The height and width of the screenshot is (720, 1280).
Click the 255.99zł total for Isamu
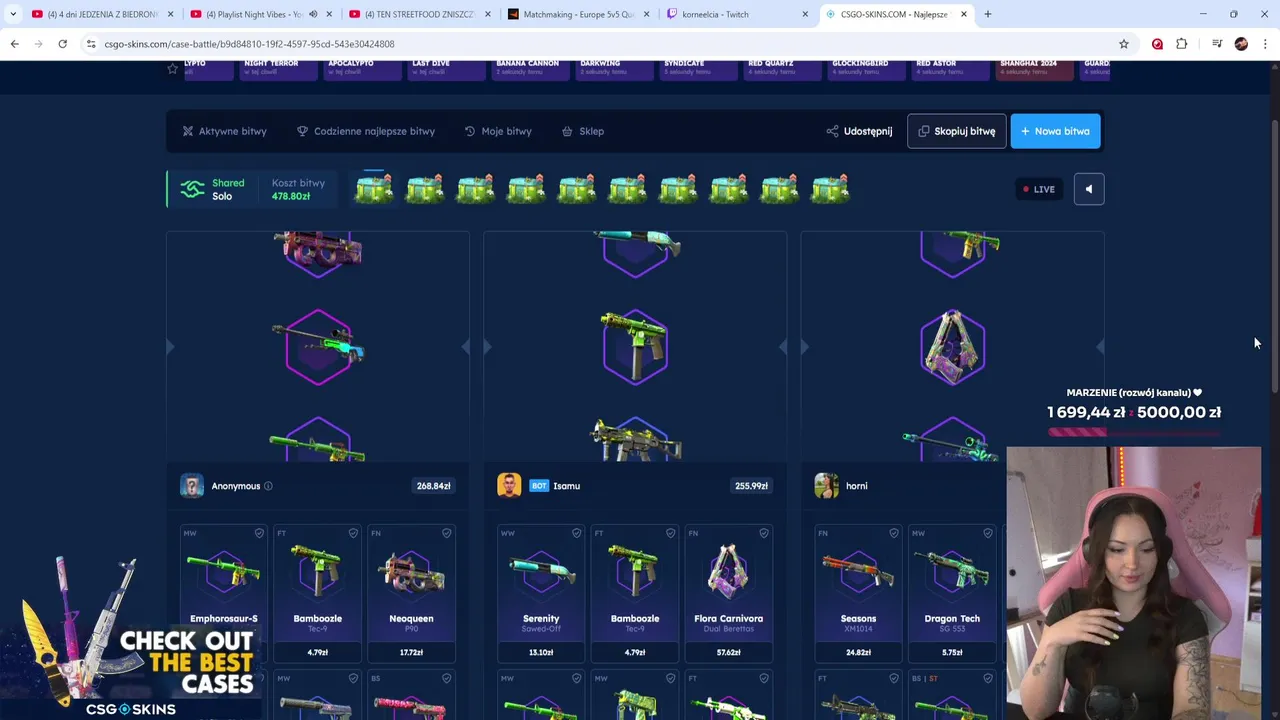tap(751, 486)
